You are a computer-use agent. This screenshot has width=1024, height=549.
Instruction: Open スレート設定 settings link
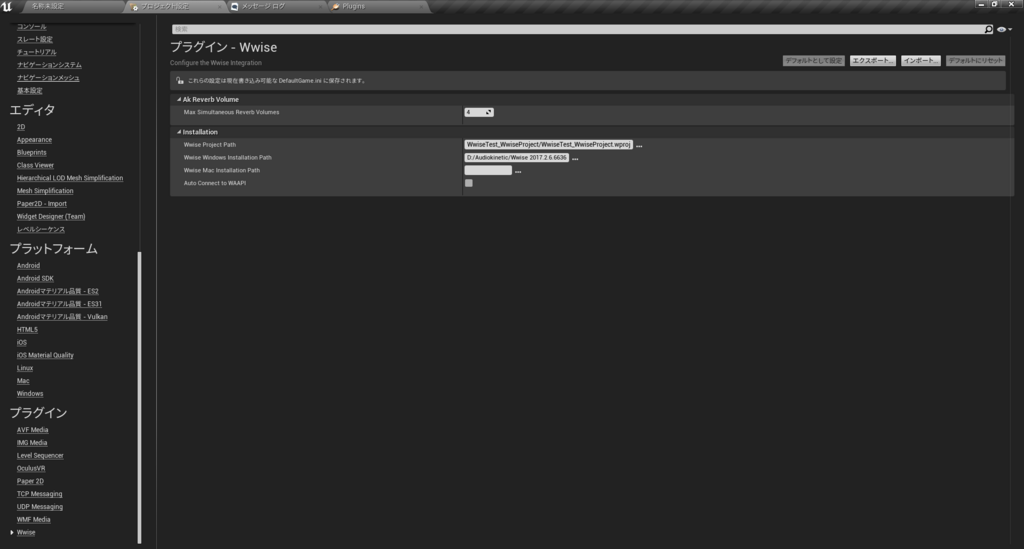(x=35, y=40)
